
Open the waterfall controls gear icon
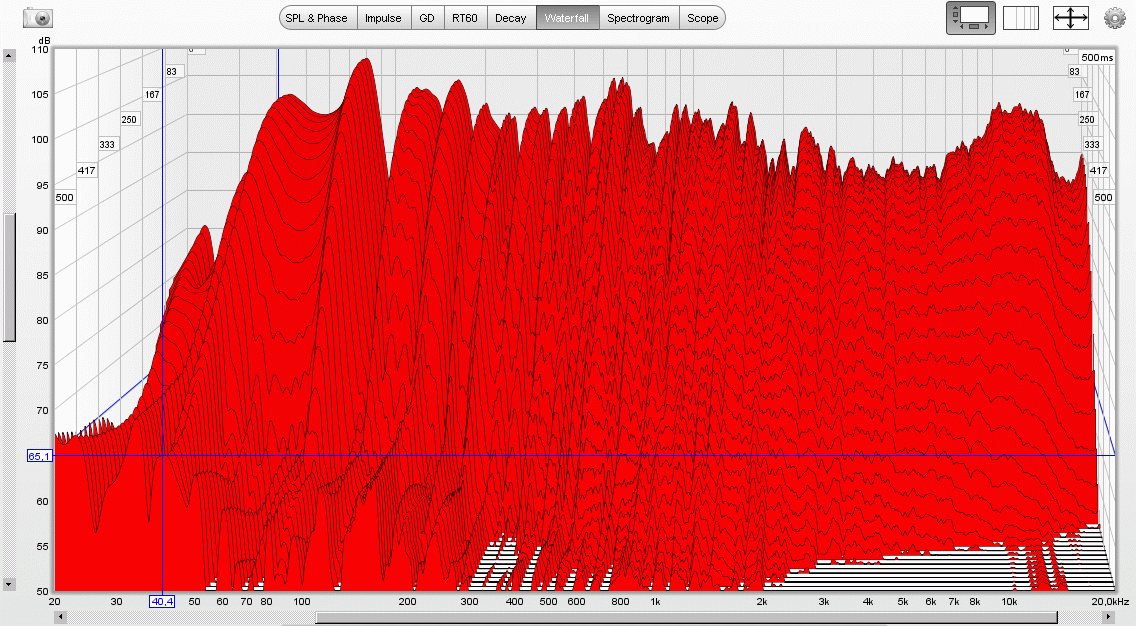[1114, 17]
